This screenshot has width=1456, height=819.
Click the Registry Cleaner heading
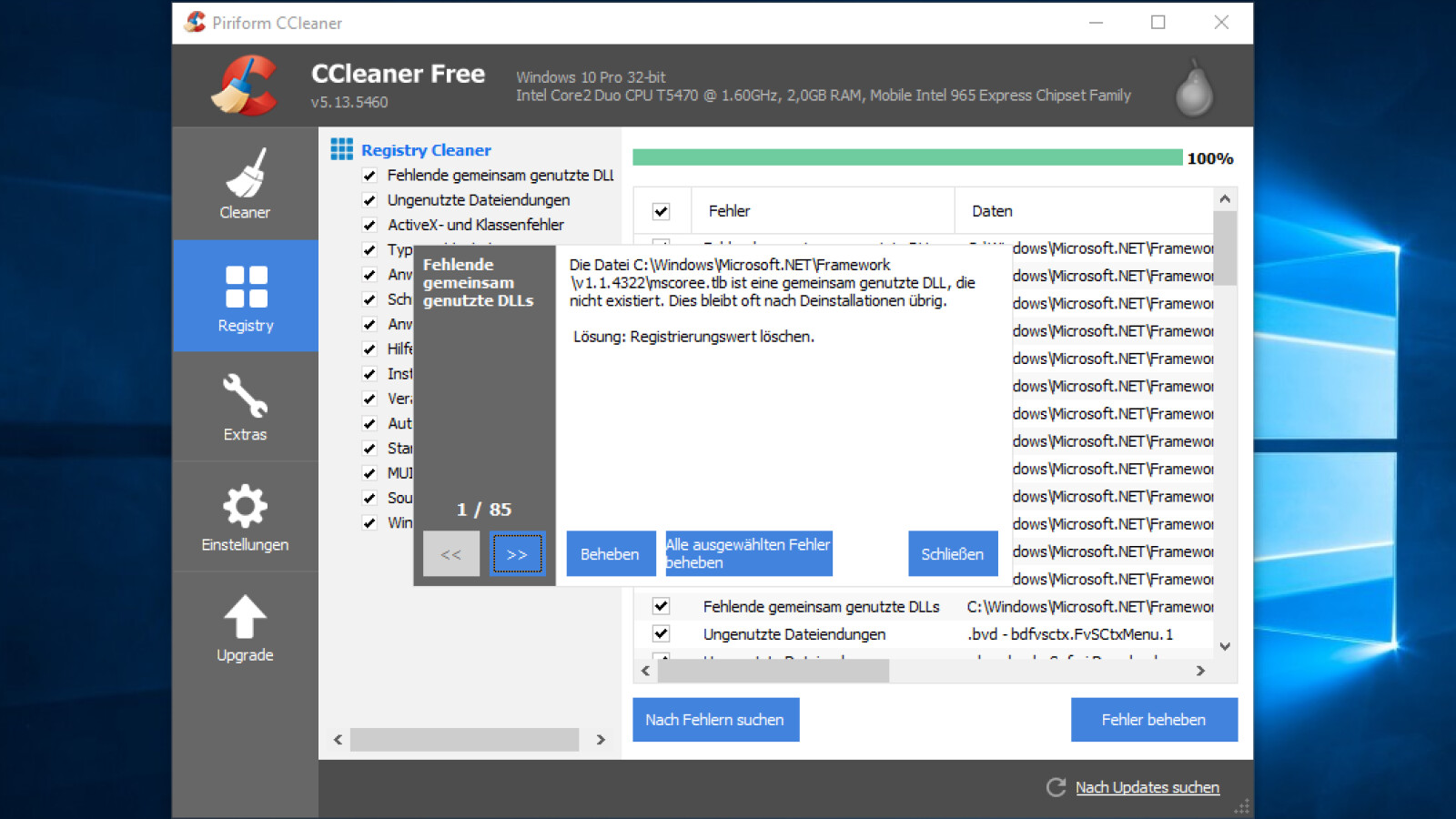click(x=426, y=150)
